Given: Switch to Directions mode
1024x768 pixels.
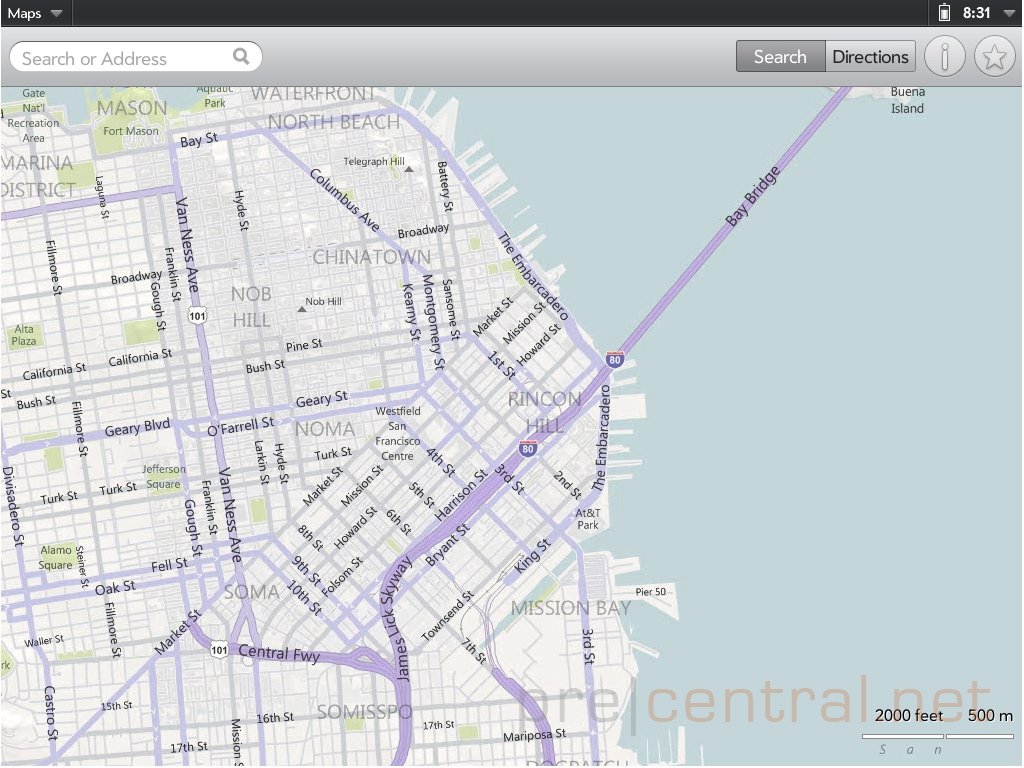Looking at the screenshot, I should 870,57.
